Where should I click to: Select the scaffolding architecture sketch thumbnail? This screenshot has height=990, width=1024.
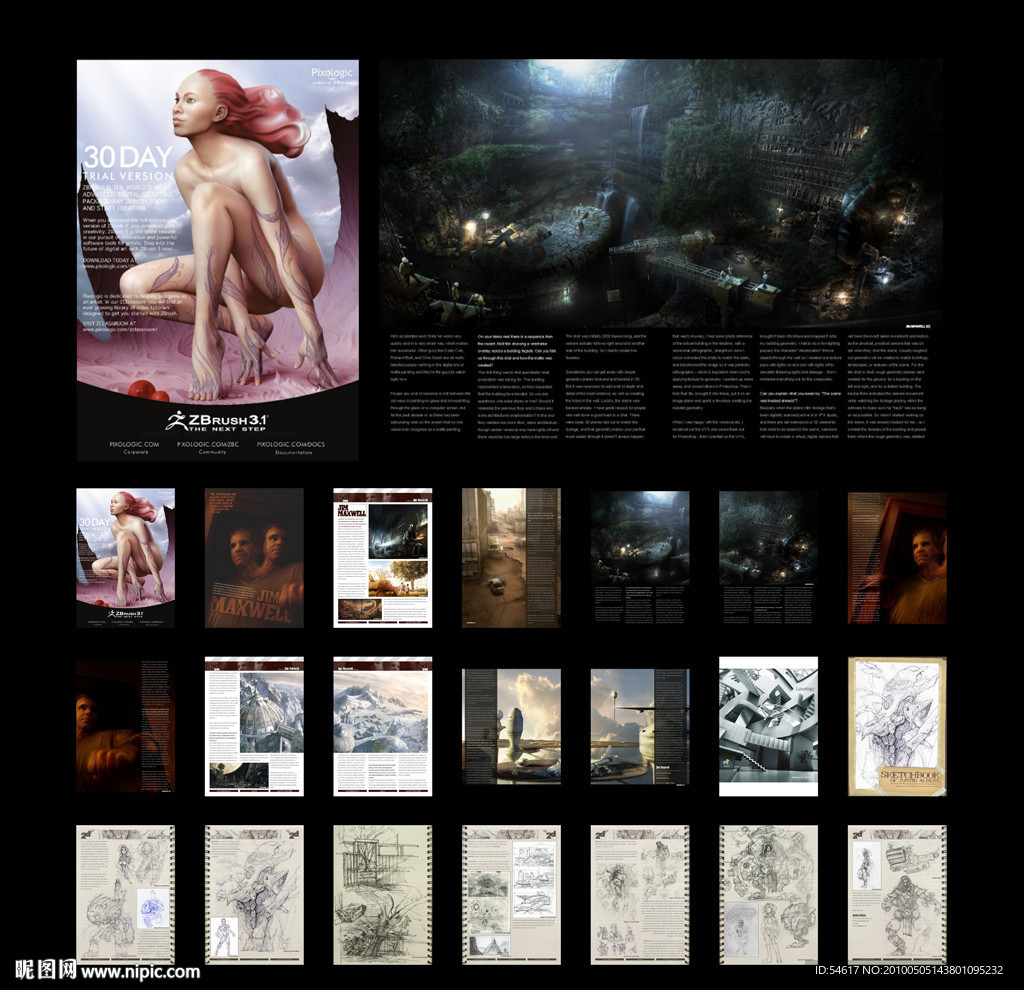click(383, 895)
